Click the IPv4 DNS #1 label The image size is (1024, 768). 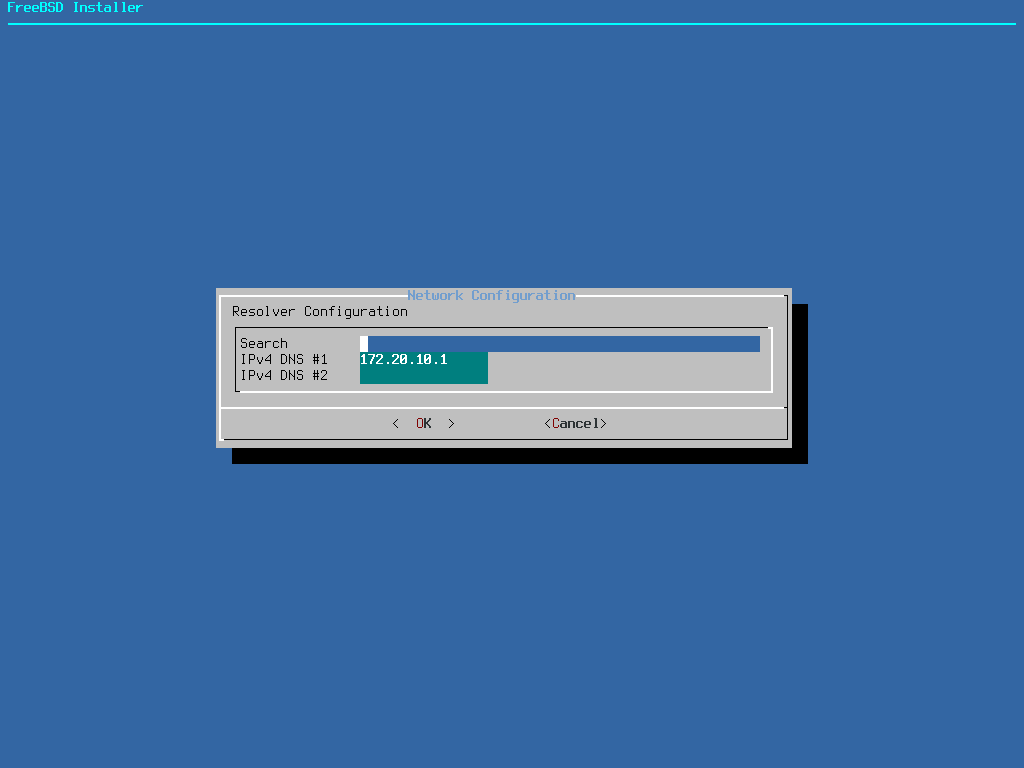[284, 360]
